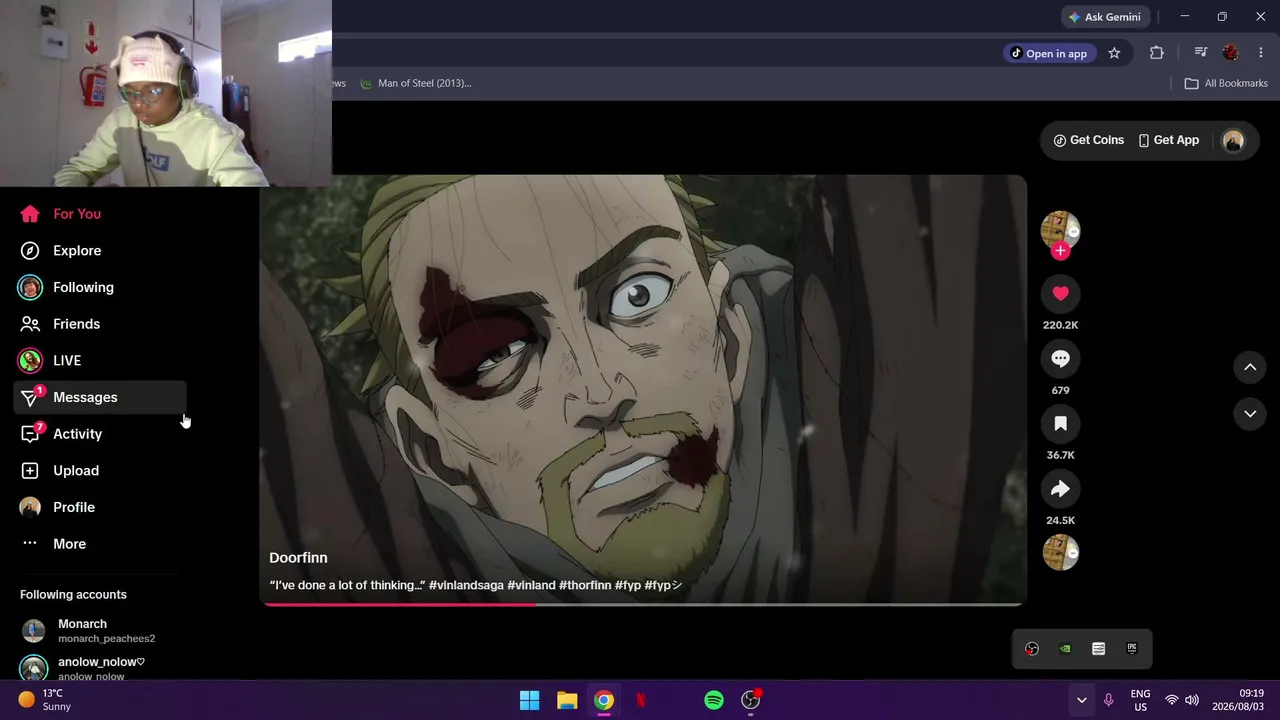The image size is (1280, 720).
Task: Click the OBS icon in the tray overflow
Action: (x=1032, y=650)
